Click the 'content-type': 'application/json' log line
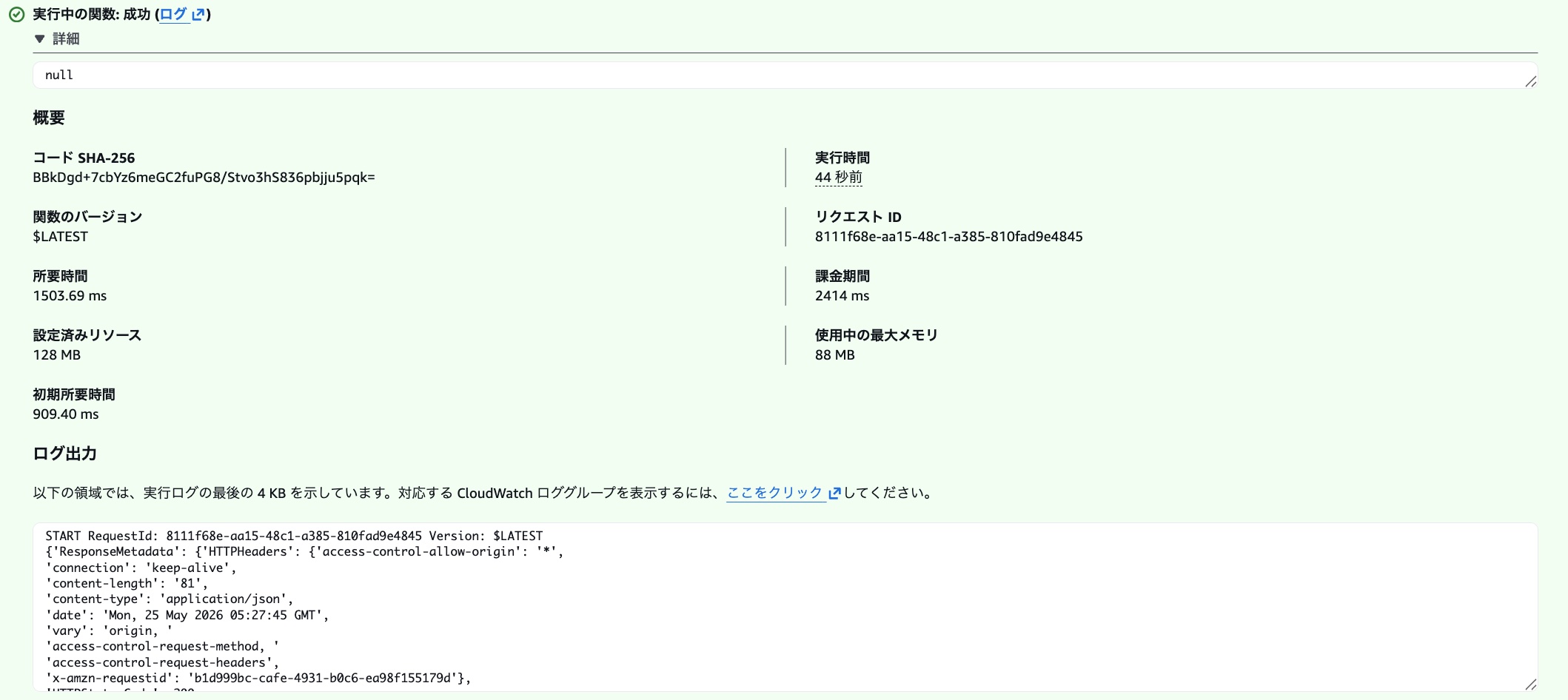This screenshot has width=1568, height=700. (x=170, y=599)
